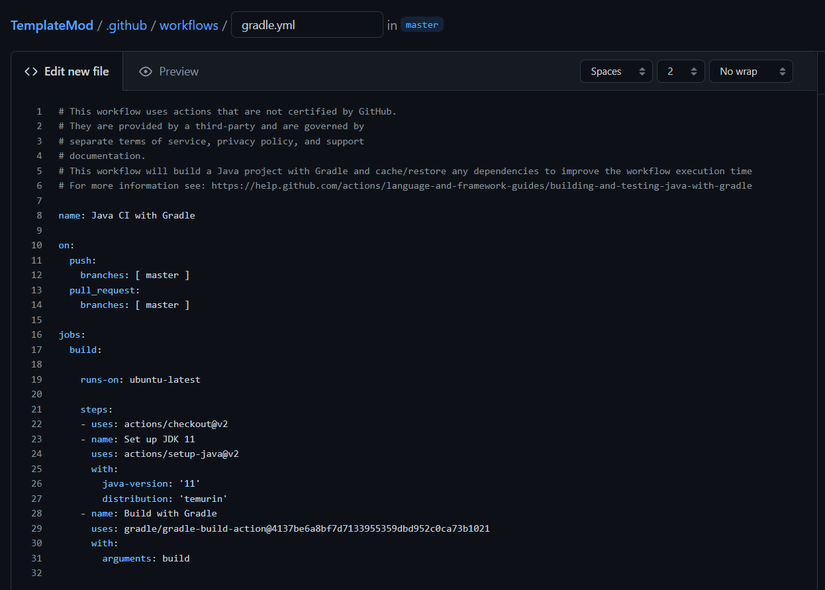Click the eye icon next to Preview
Image resolution: width=825 pixels, height=590 pixels.
146,72
